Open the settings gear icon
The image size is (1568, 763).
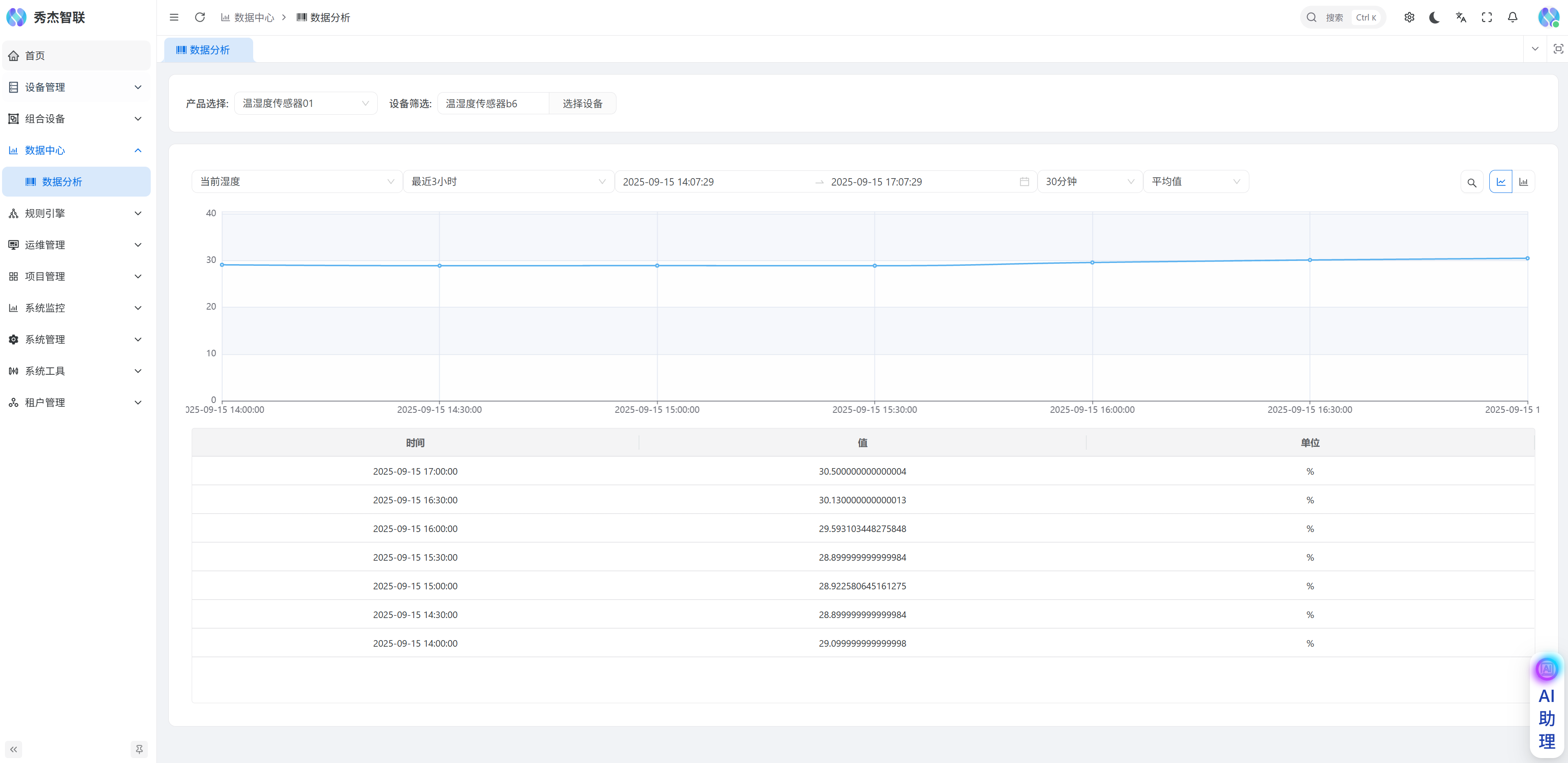point(1409,17)
